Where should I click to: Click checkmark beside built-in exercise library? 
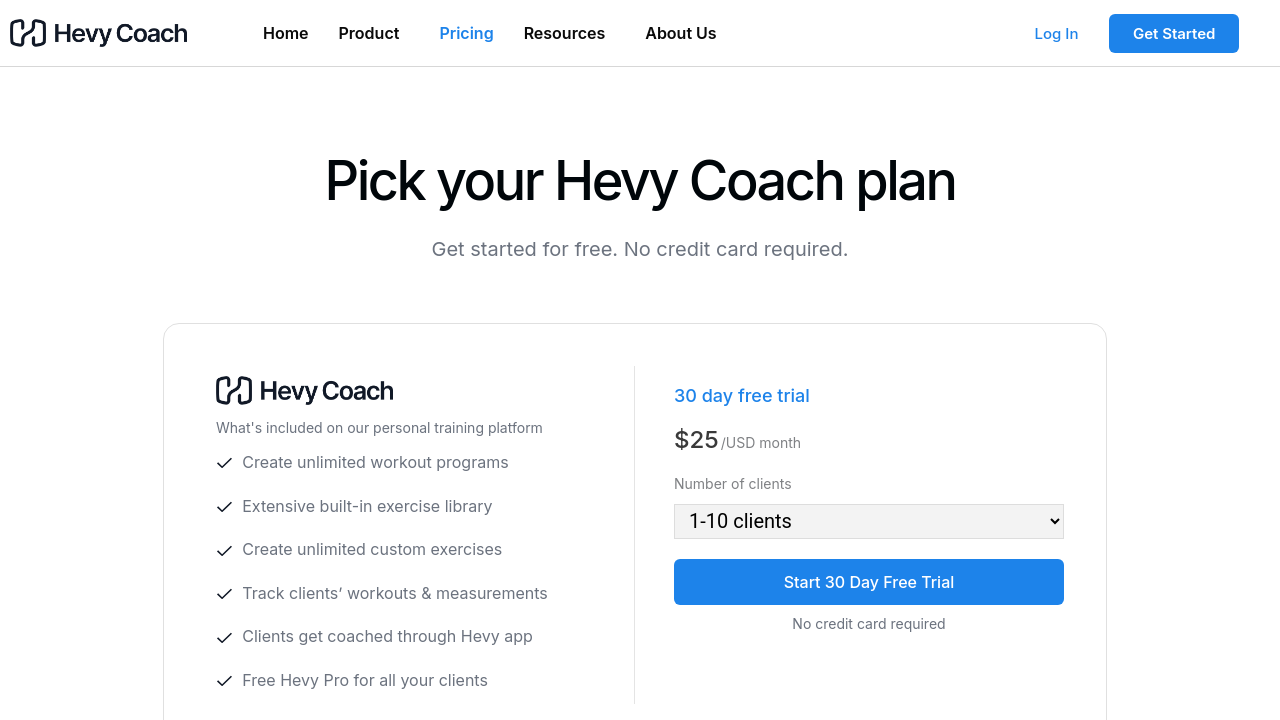225,507
